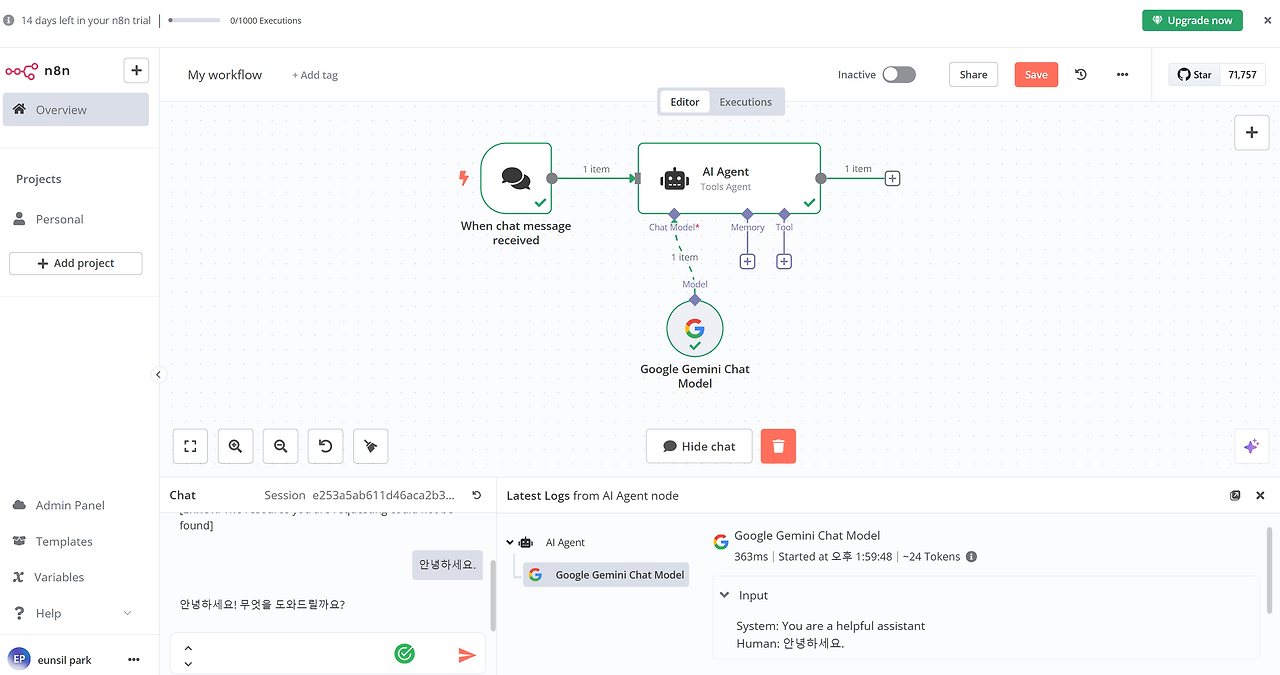Viewport: 1280px width, 675px height.
Task: Click the Share button
Action: point(973,75)
